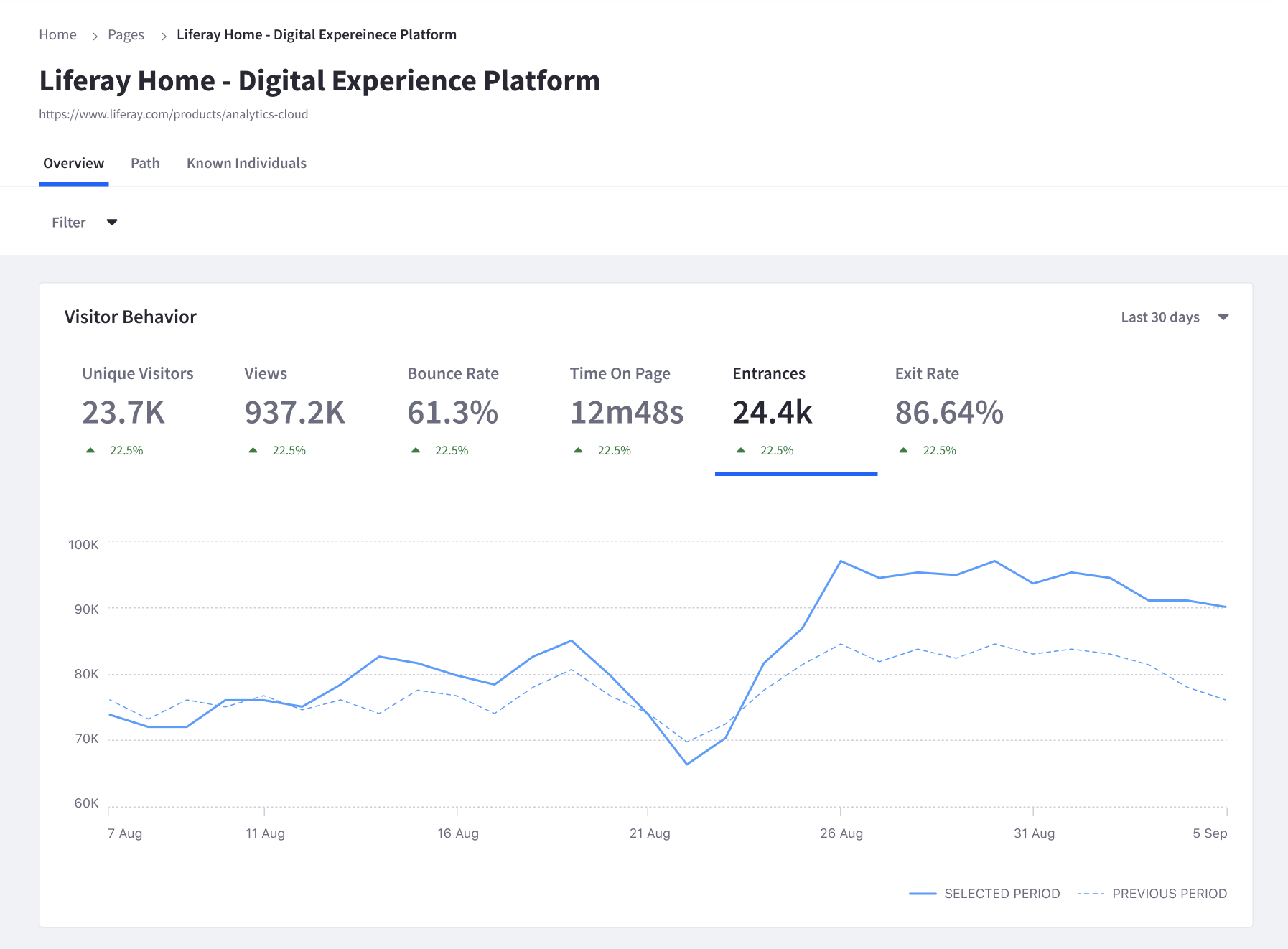Viewport: 1288px width, 949px height.
Task: Click the '70K' y-axis label
Action: click(x=86, y=739)
